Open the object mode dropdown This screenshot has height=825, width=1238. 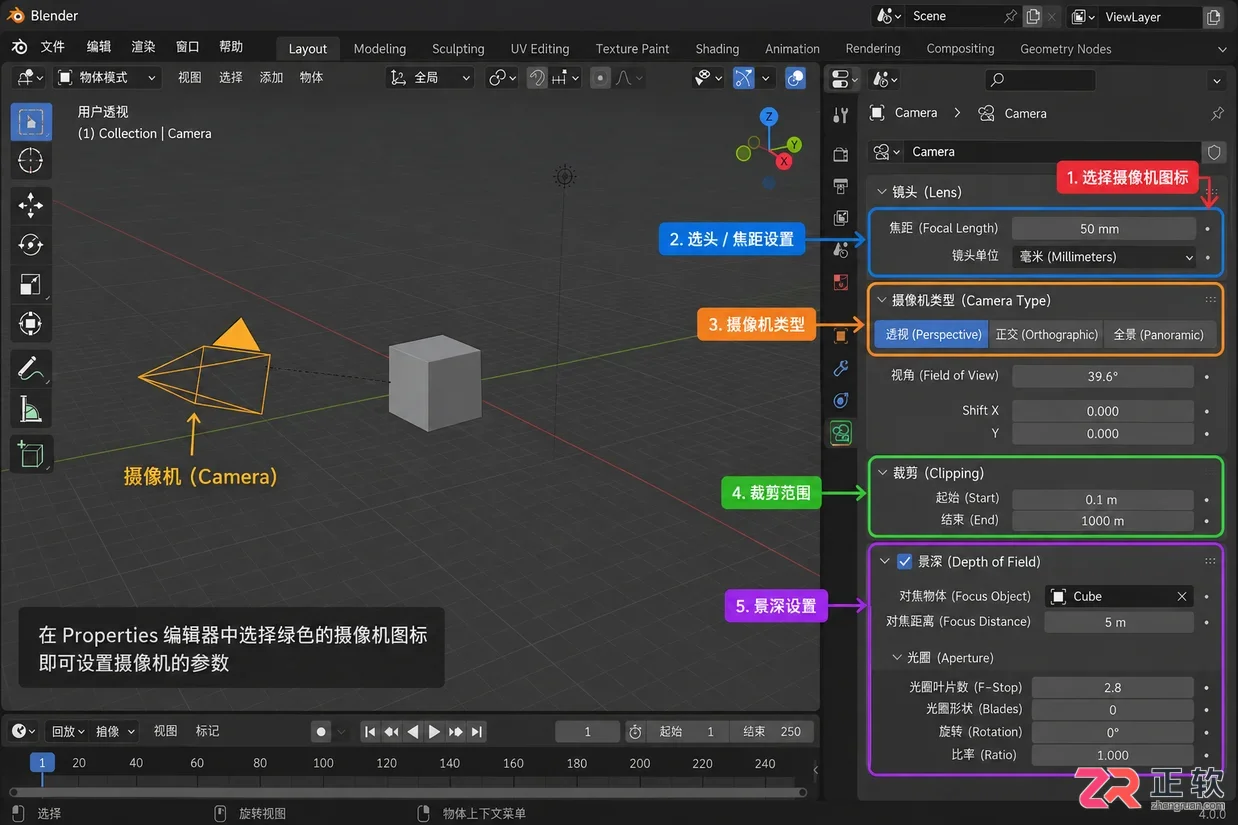(x=107, y=78)
